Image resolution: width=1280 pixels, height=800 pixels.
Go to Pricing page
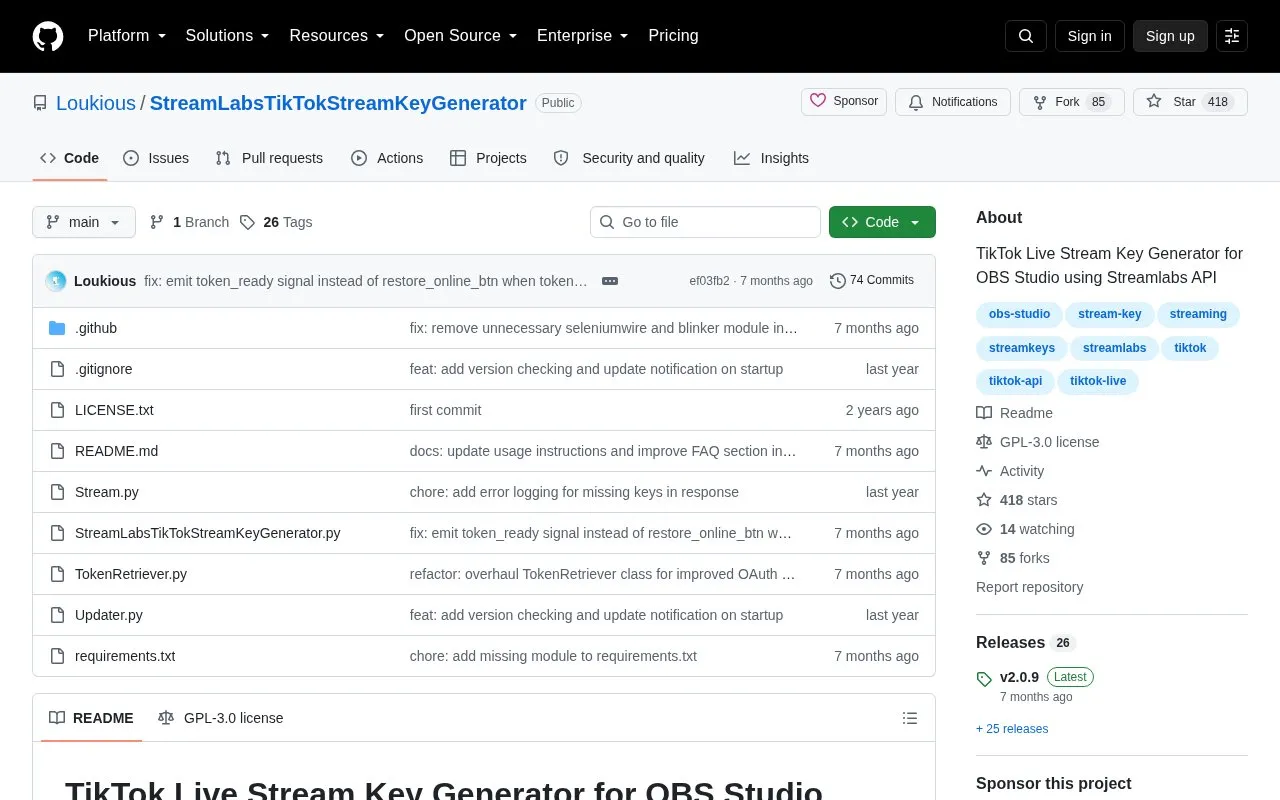pyautogui.click(x=673, y=36)
